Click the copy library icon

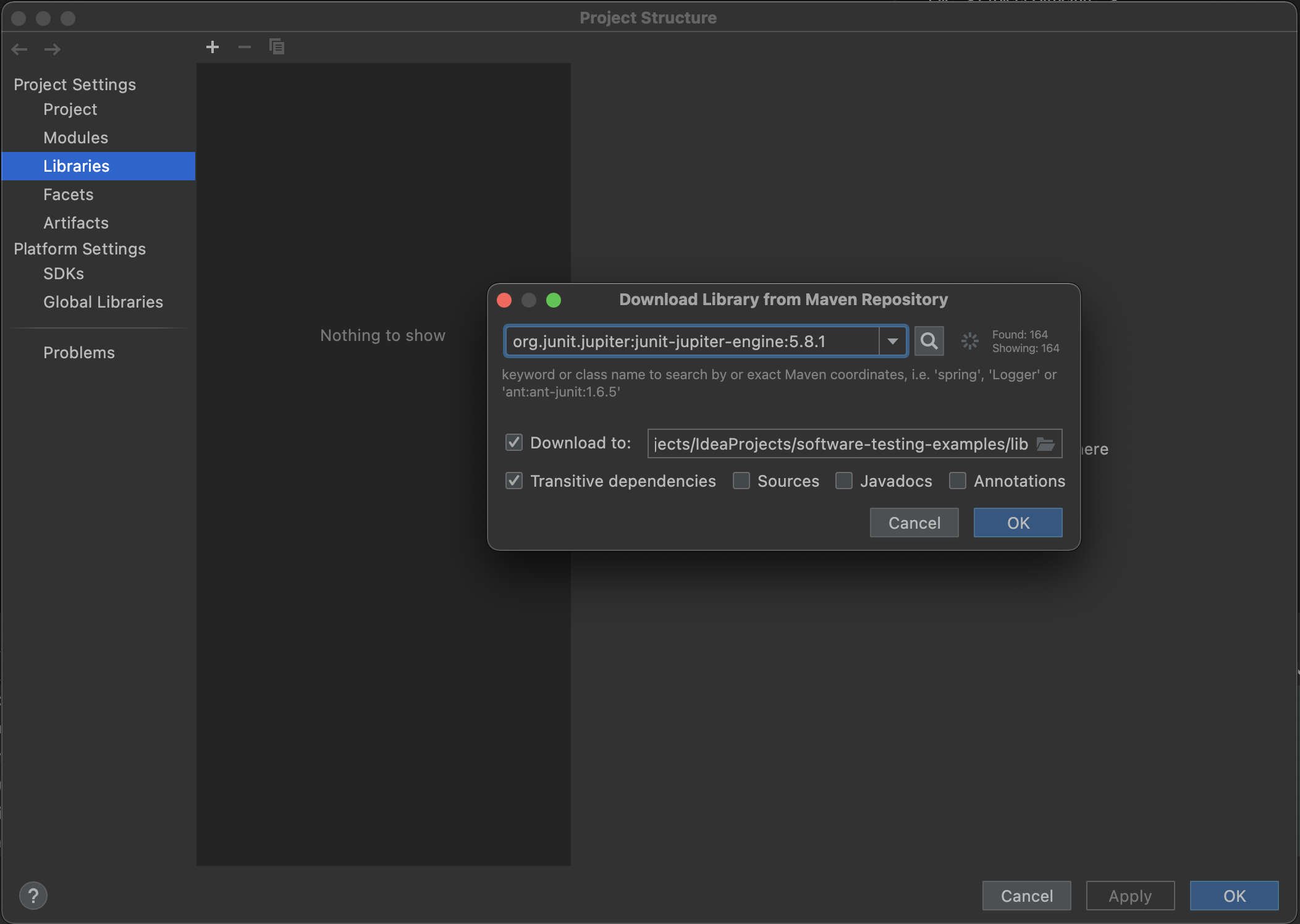277,47
